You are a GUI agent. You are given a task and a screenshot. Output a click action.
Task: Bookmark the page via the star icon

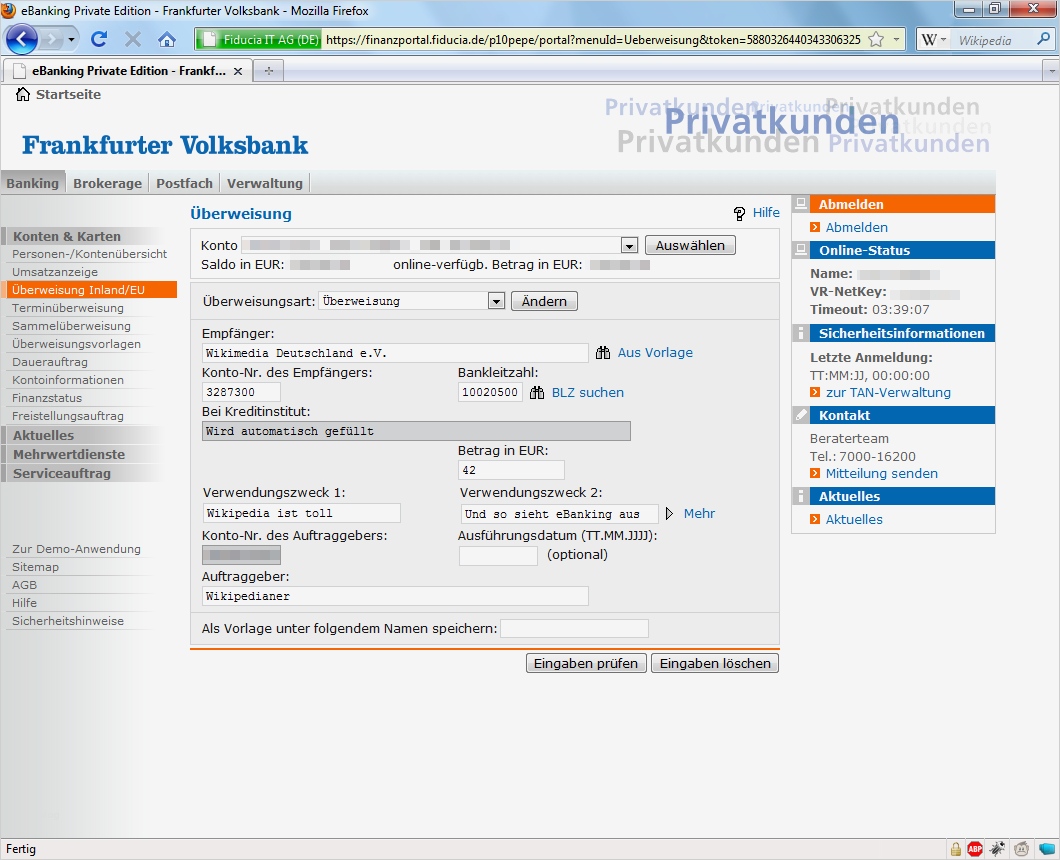pyautogui.click(x=875, y=40)
